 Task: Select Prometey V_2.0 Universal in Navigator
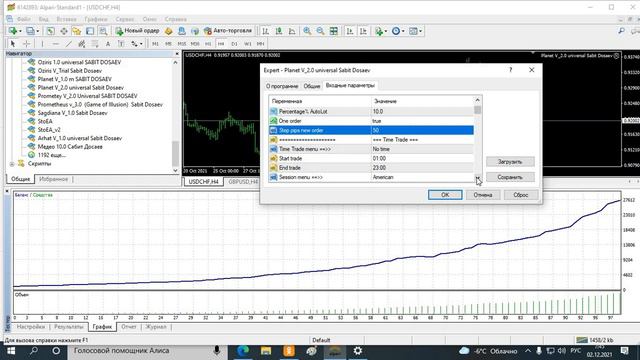pyautogui.click(x=87, y=96)
